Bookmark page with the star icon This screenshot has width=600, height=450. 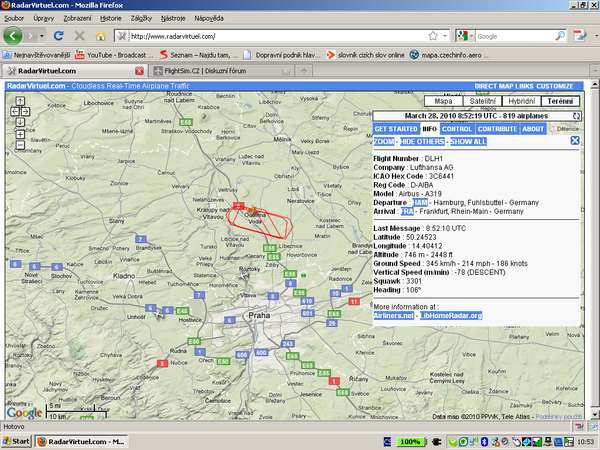[x=433, y=36]
